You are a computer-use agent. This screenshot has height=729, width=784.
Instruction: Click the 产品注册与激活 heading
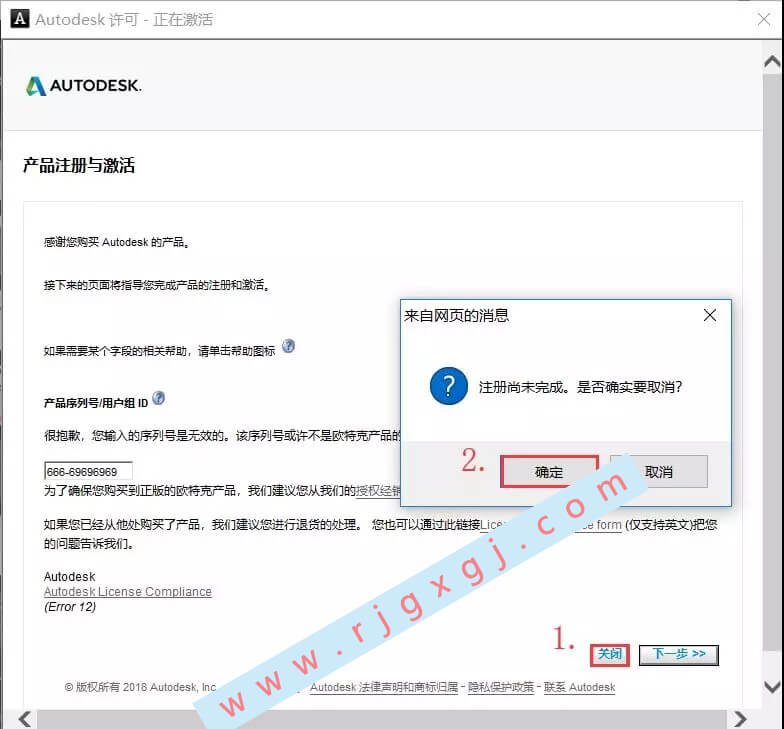(79, 165)
